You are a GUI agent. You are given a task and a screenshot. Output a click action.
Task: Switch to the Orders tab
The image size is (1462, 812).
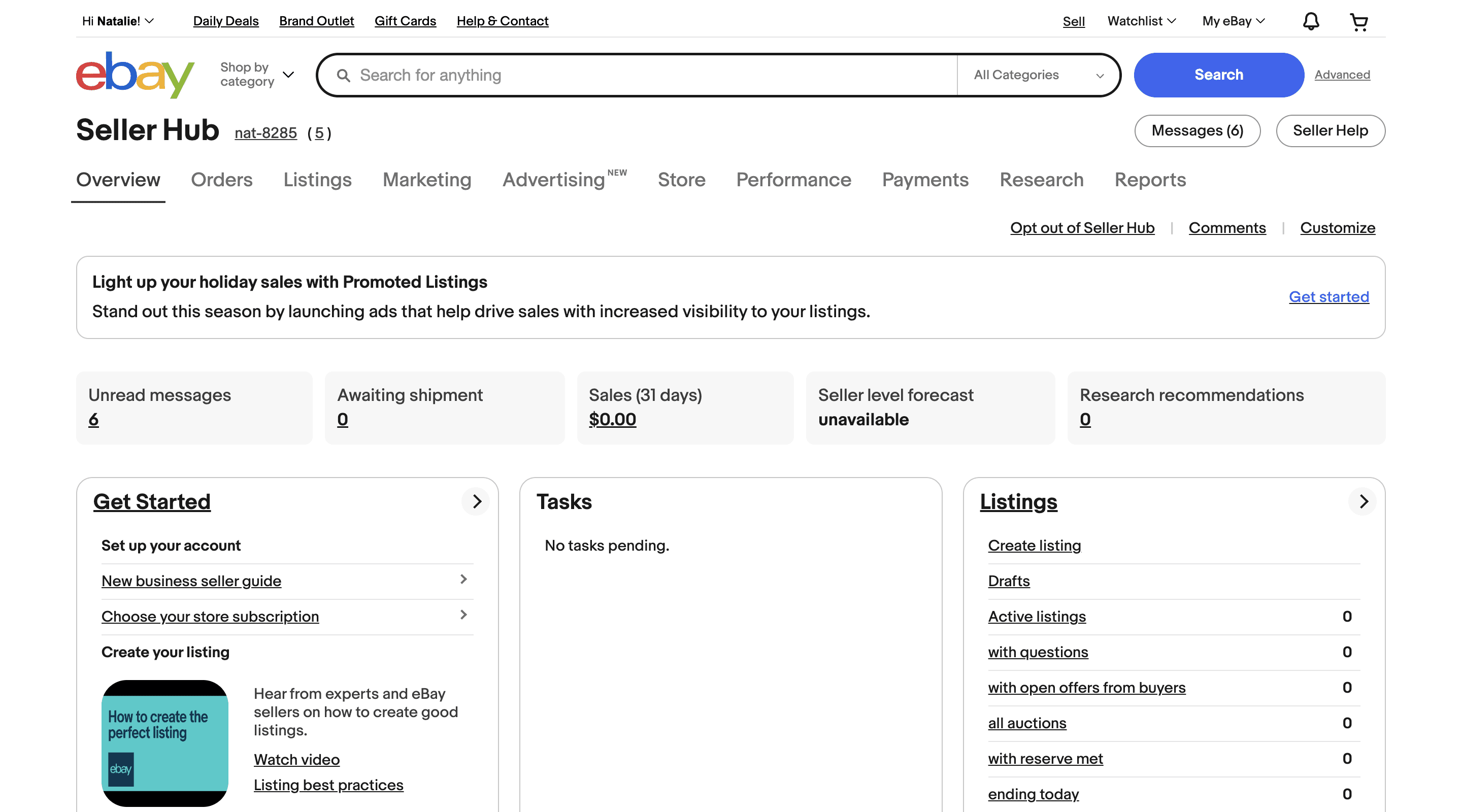click(221, 180)
